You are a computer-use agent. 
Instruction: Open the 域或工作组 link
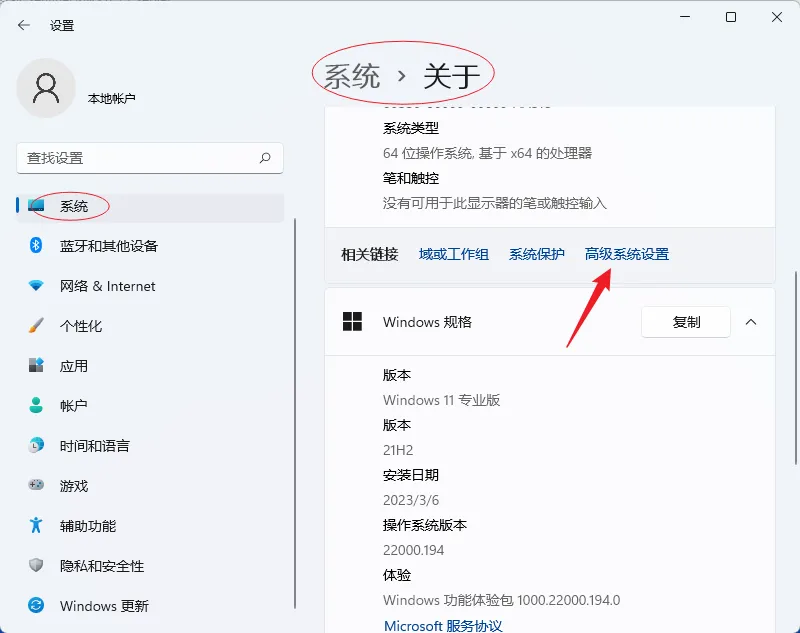[x=454, y=254]
